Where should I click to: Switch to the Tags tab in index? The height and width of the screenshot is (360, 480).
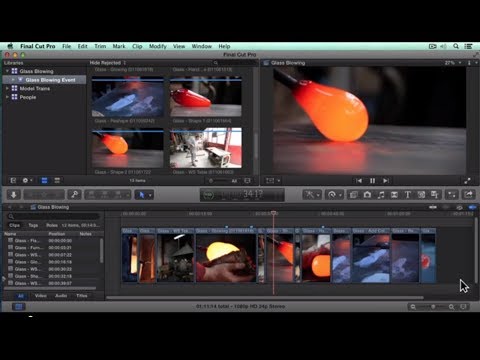(x=33, y=225)
